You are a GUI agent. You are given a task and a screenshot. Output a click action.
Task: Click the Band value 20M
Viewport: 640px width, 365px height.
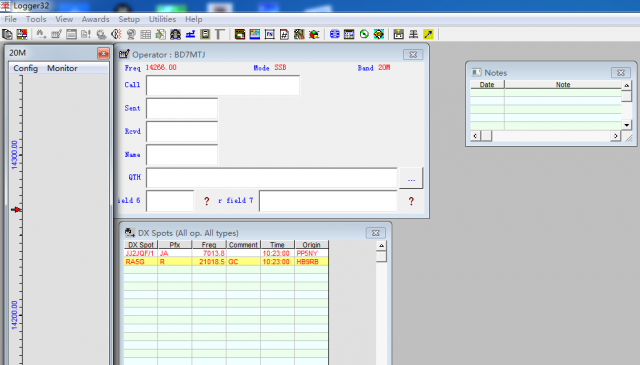[x=384, y=67]
